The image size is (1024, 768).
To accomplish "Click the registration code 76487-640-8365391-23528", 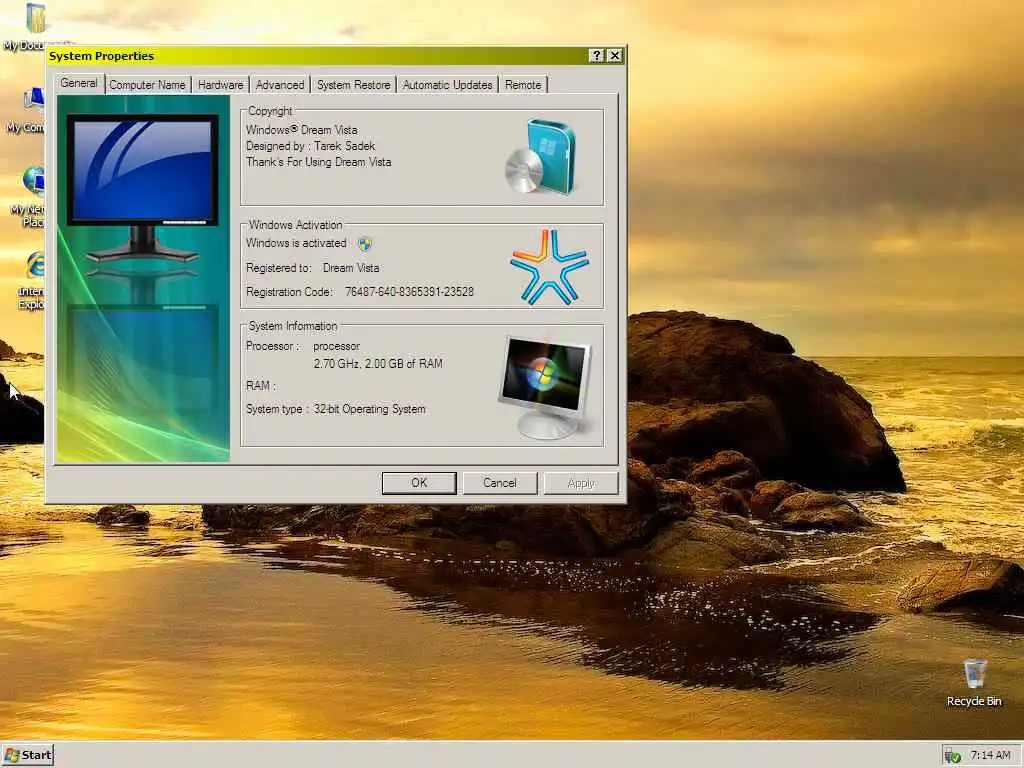I will [x=409, y=292].
